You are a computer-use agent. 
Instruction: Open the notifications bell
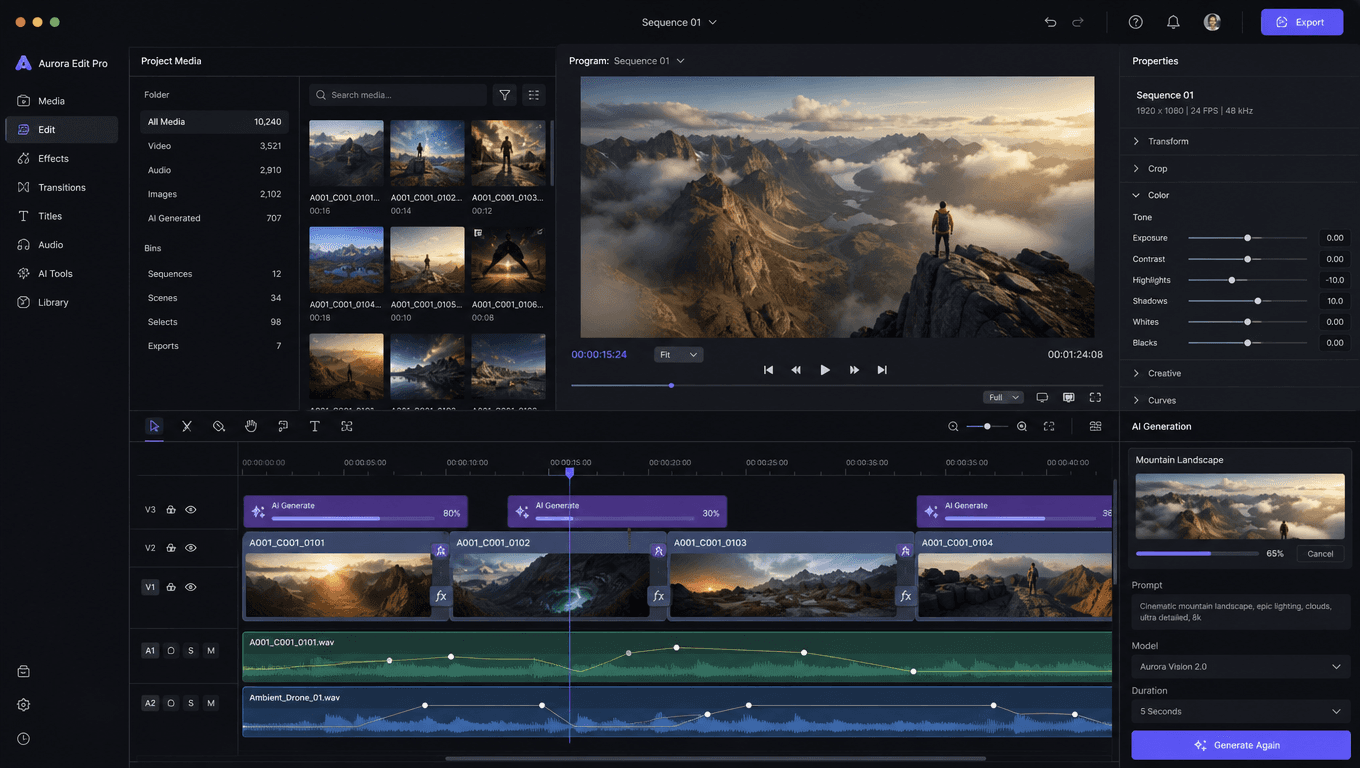[1173, 22]
